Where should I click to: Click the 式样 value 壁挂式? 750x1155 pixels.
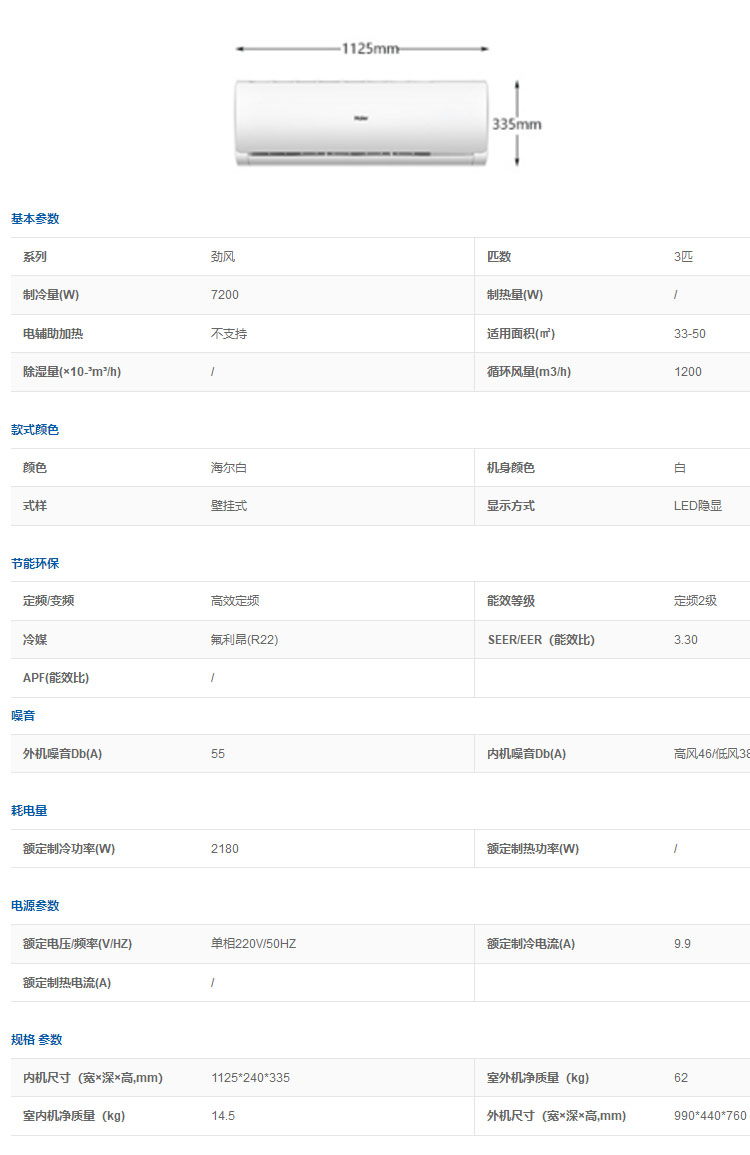(x=228, y=506)
